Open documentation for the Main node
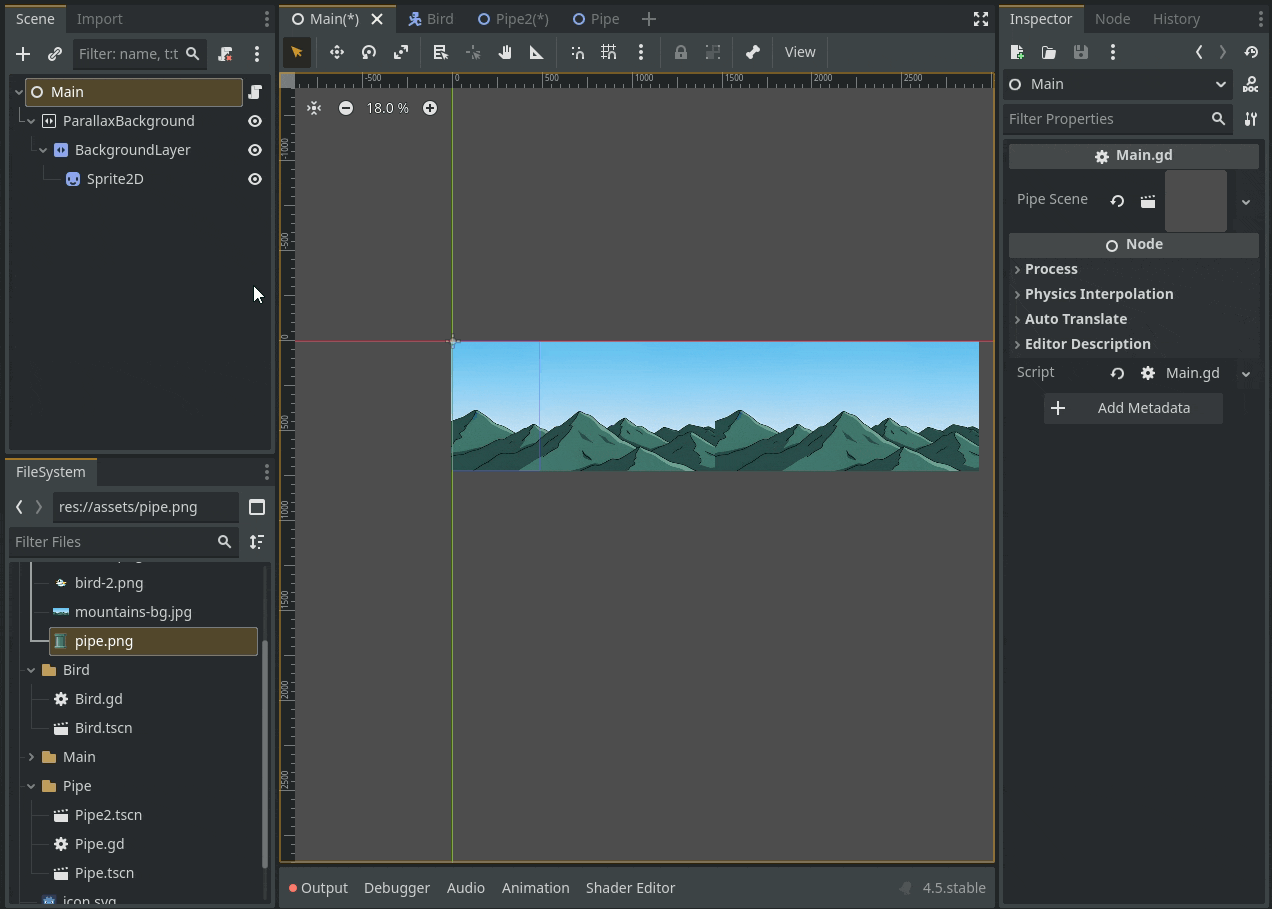 [1250, 85]
